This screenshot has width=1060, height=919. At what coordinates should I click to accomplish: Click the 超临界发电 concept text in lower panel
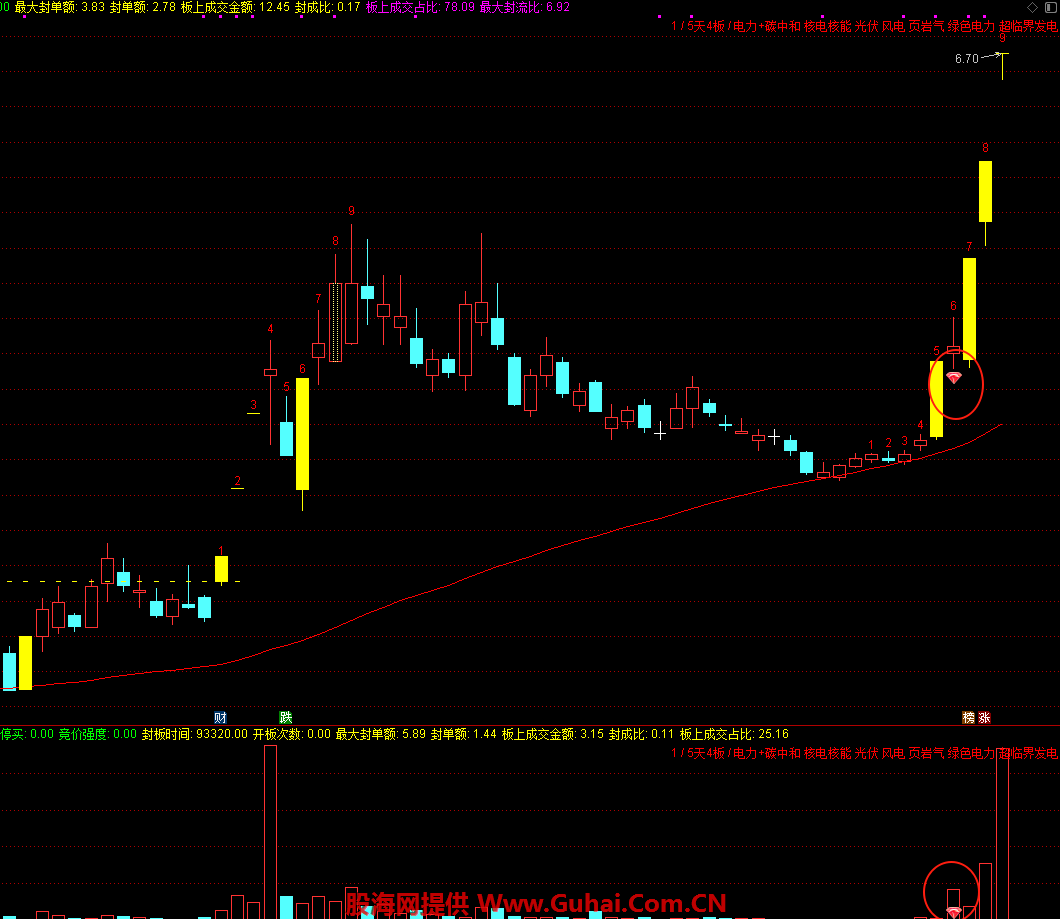point(1028,753)
